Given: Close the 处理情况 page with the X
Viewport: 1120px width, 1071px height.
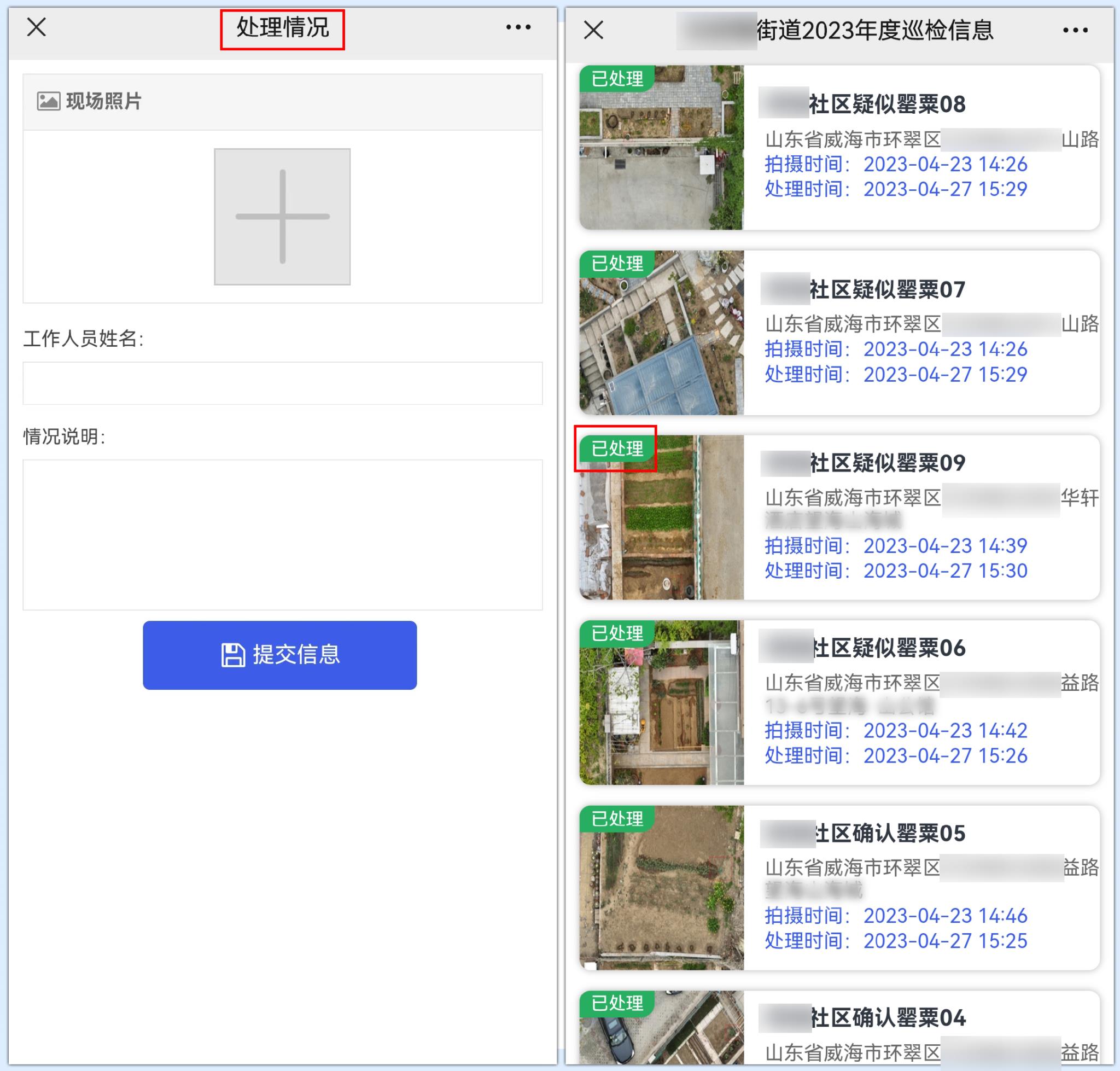Looking at the screenshot, I should (x=37, y=27).
